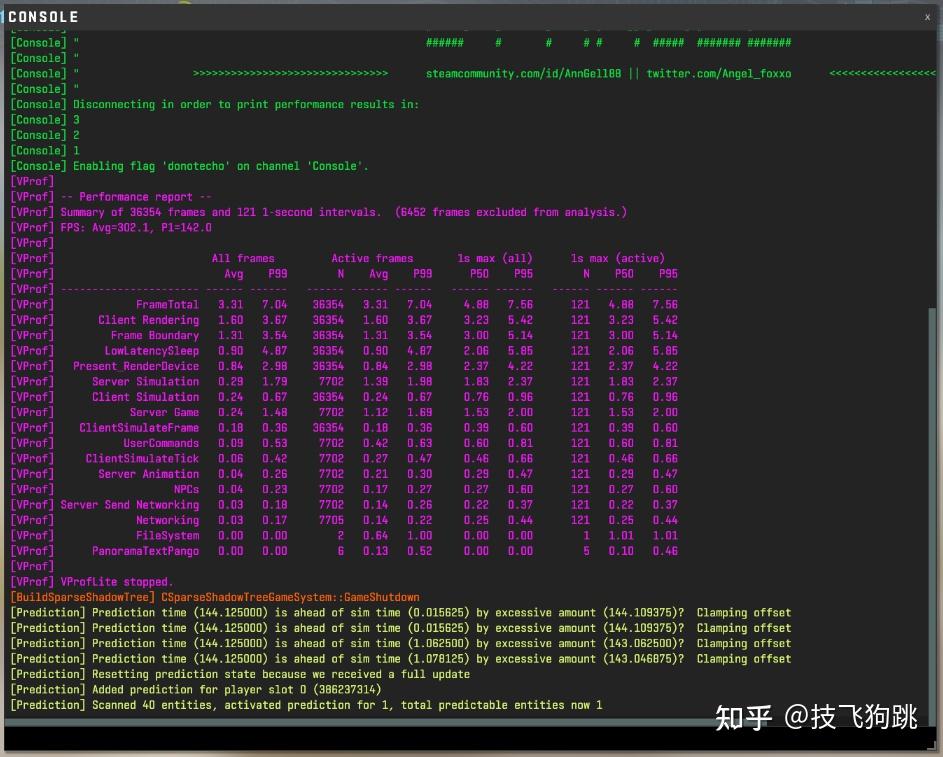Select the ClientSimulateFrame row label
The width and height of the screenshot is (943, 757).
[139, 428]
